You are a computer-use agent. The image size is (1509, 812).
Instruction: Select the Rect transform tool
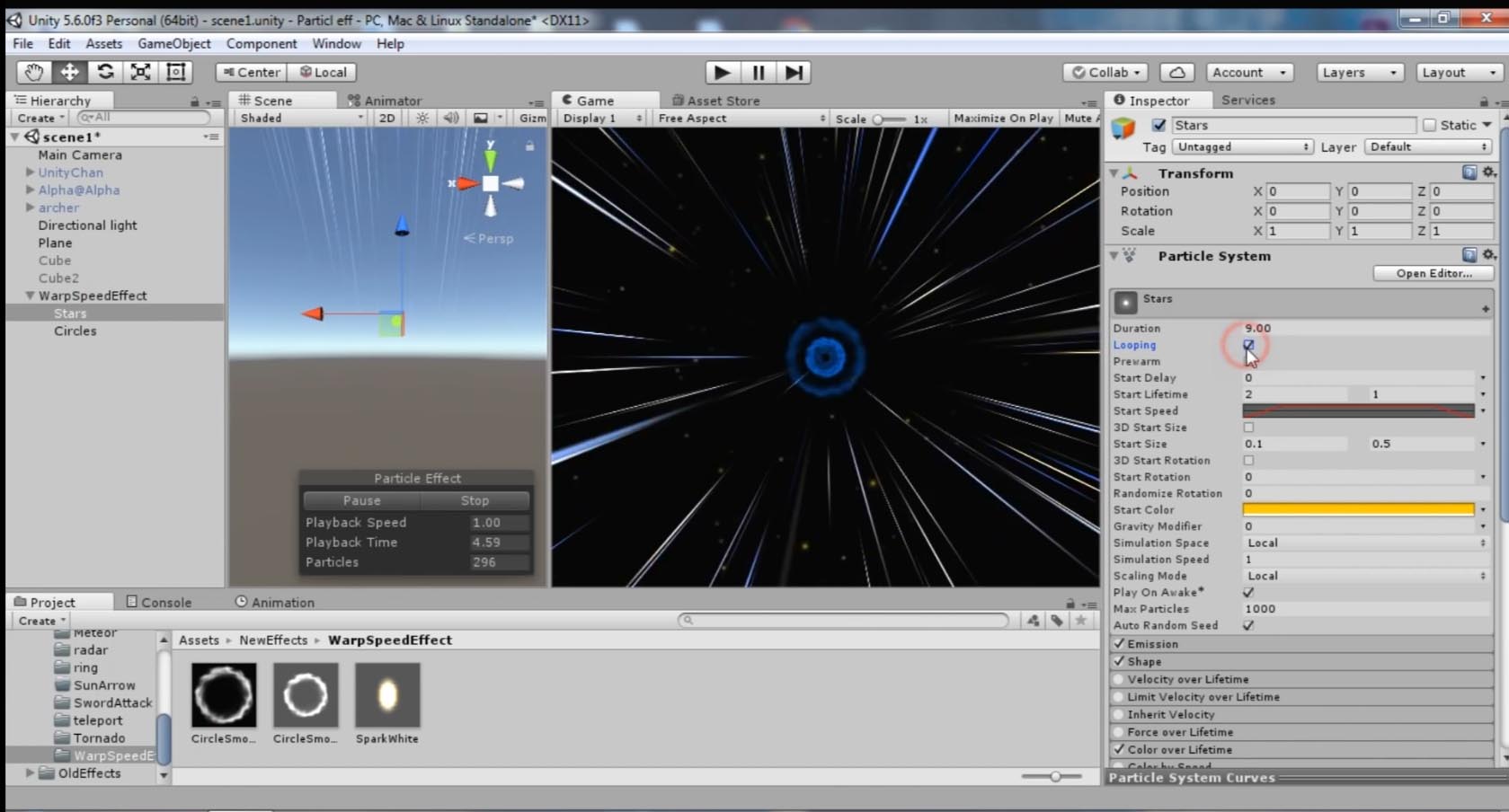(176, 72)
